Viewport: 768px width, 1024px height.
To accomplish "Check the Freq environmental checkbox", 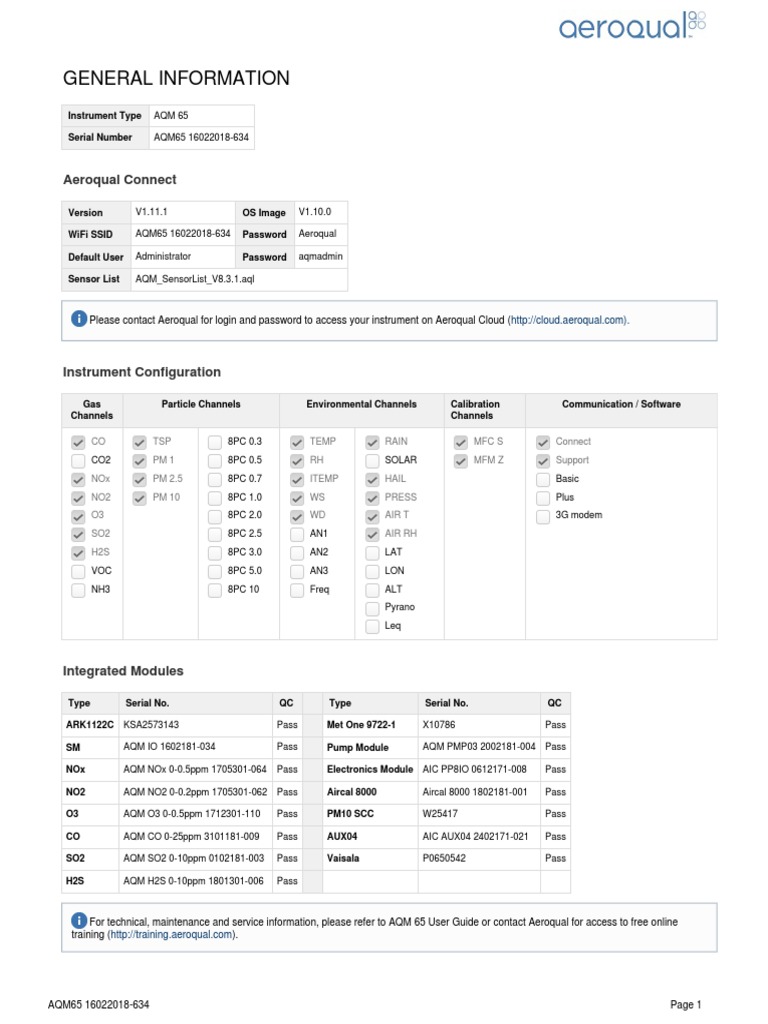I will tap(297, 590).
